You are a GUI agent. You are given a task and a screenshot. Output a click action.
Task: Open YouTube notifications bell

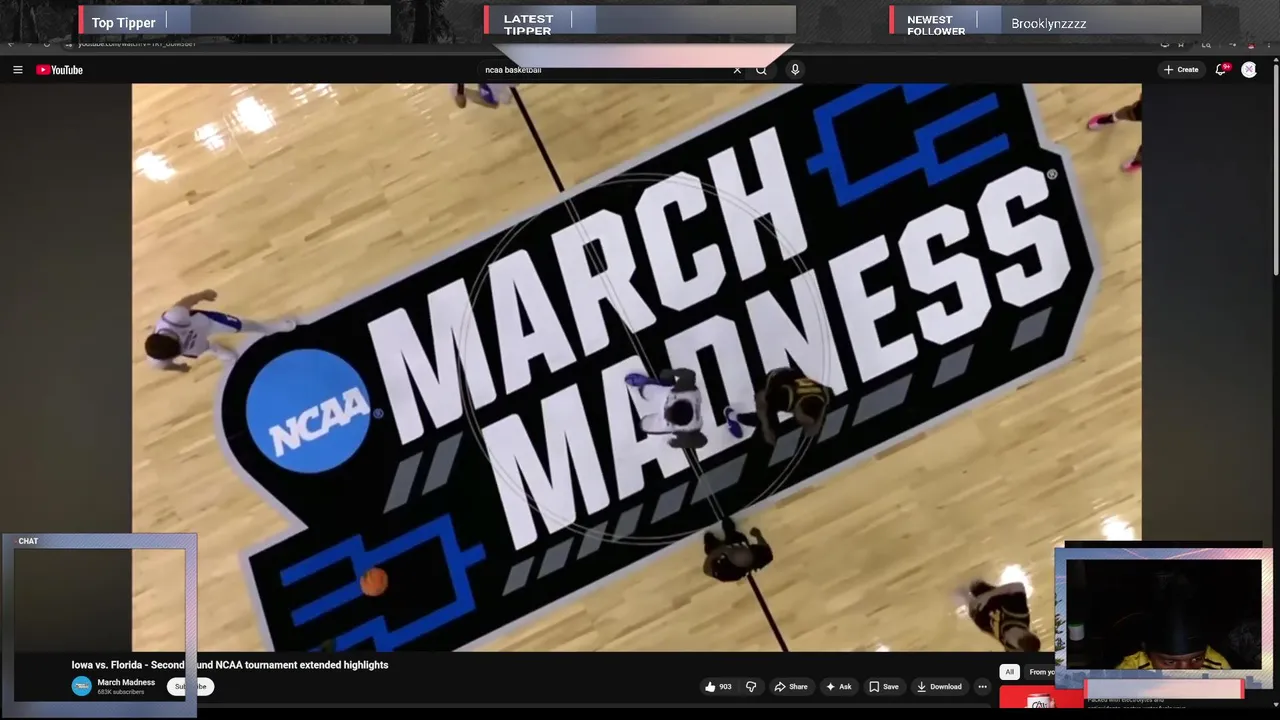coord(1220,70)
